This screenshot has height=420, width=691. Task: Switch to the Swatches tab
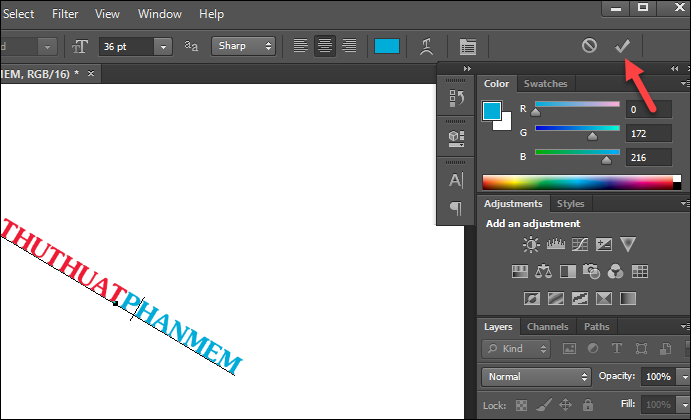tap(545, 84)
